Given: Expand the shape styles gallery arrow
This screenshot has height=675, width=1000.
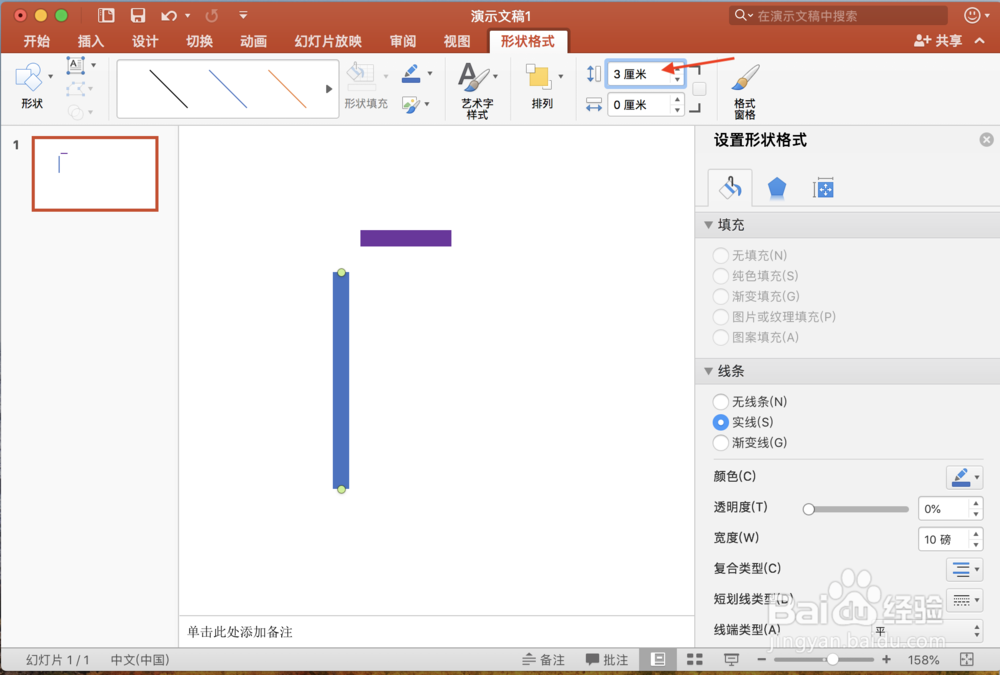Looking at the screenshot, I should 329,89.
